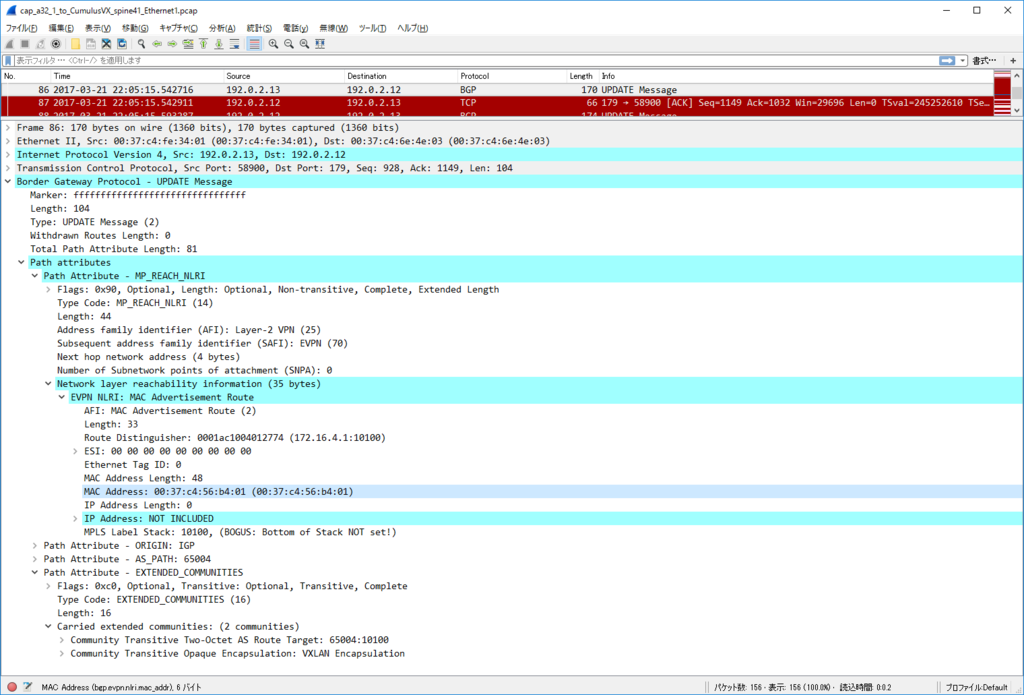Select packet 86 BGP UPDATE Message row

tap(496, 89)
